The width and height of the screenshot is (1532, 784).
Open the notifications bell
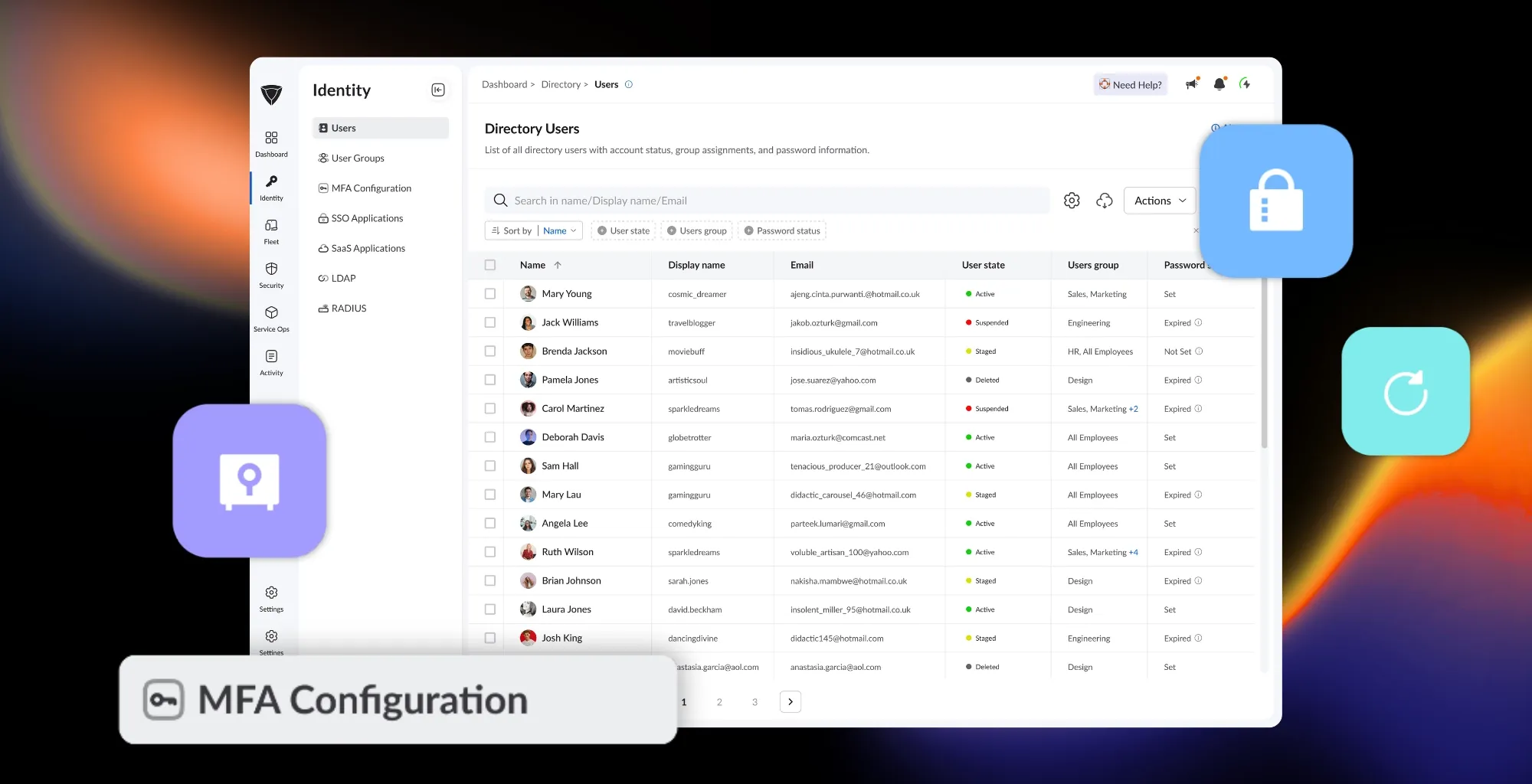click(1219, 84)
